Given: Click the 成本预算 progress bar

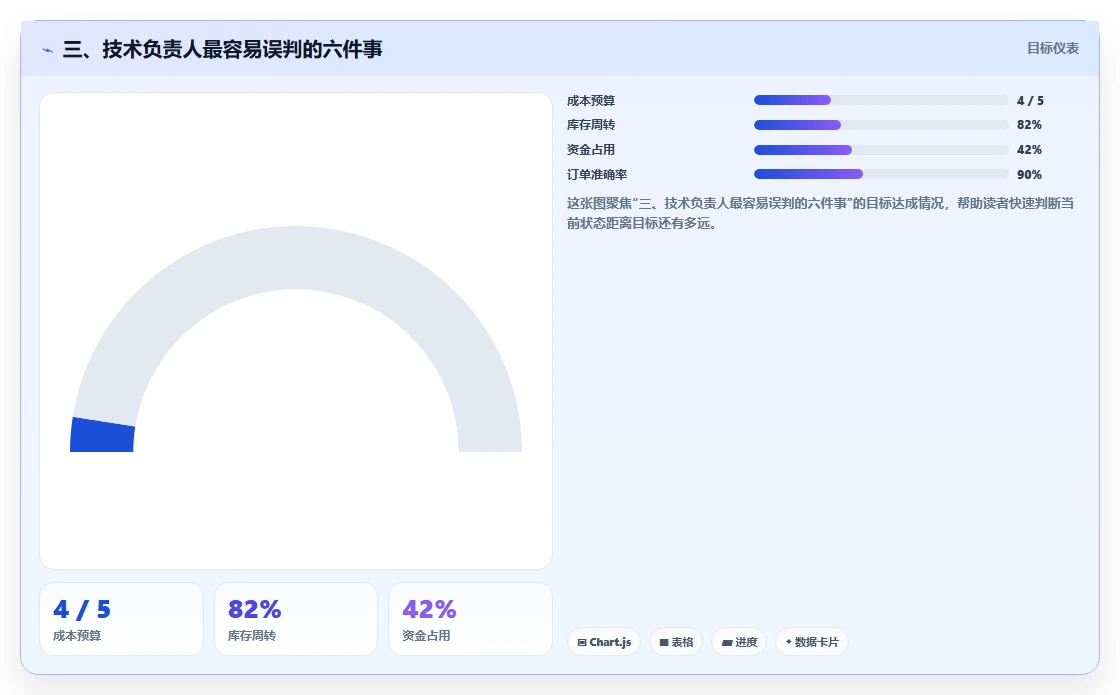Looking at the screenshot, I should point(881,100).
